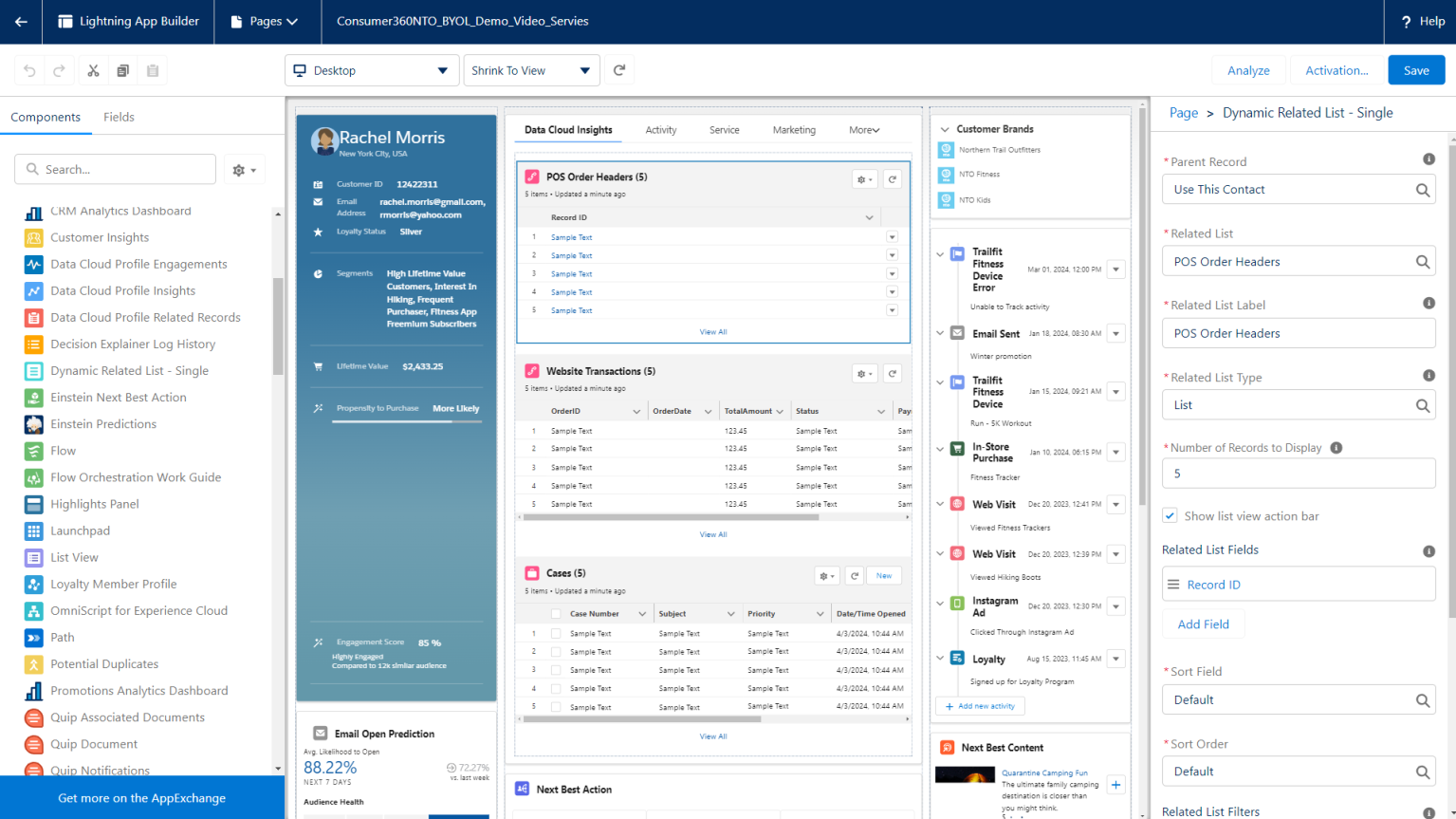Refresh the Website Transactions component

click(x=892, y=373)
